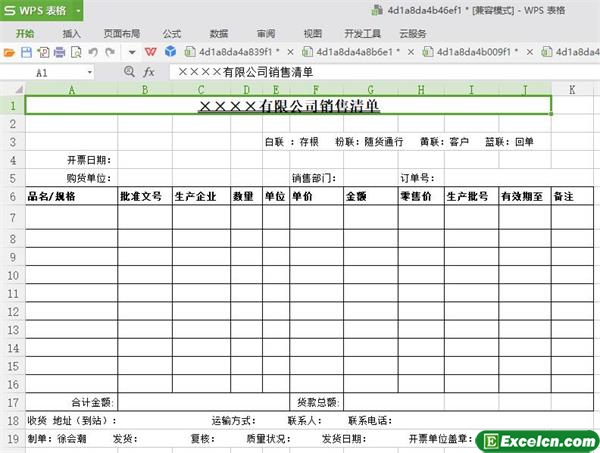Click the magnifier icon beside formula bar
This screenshot has height=453, width=600.
[129, 72]
